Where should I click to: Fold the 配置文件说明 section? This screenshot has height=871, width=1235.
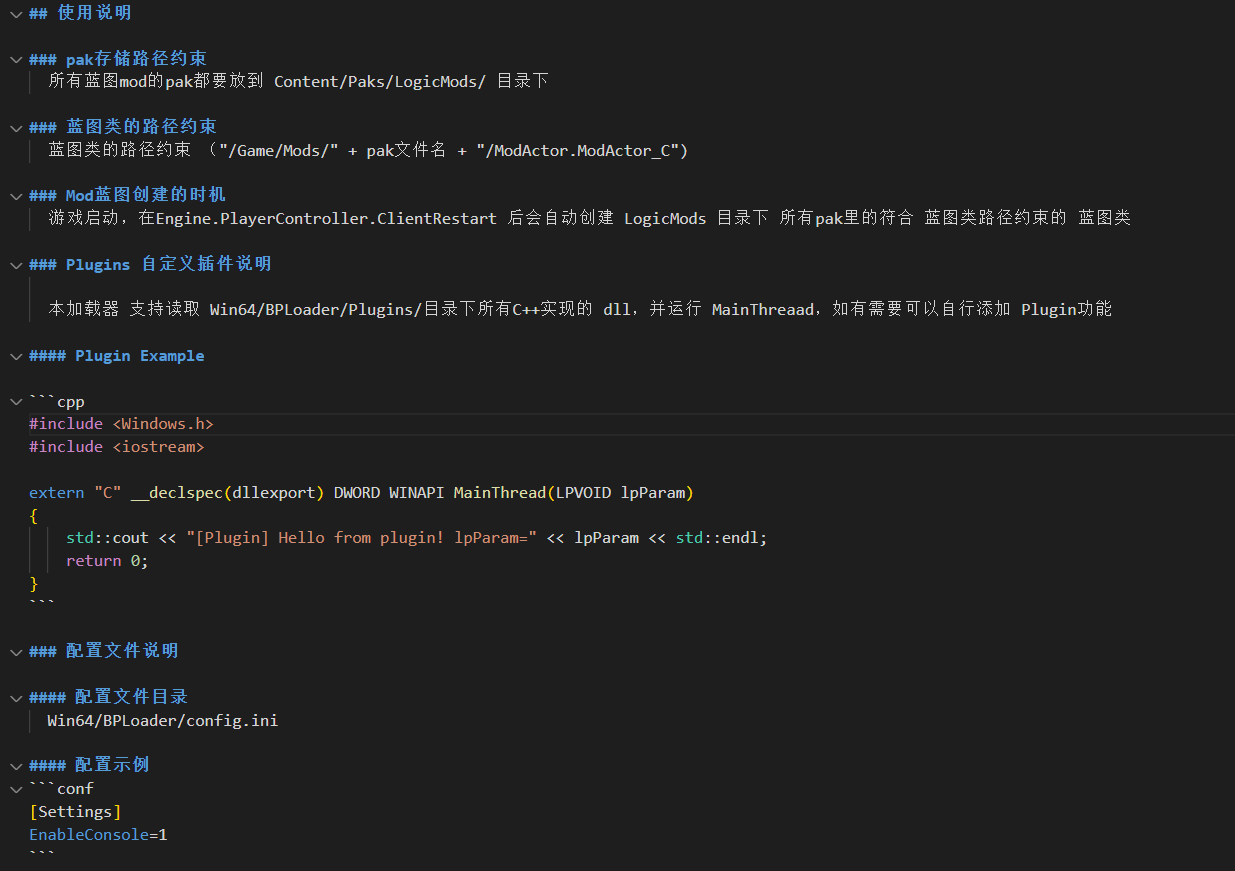[15, 651]
